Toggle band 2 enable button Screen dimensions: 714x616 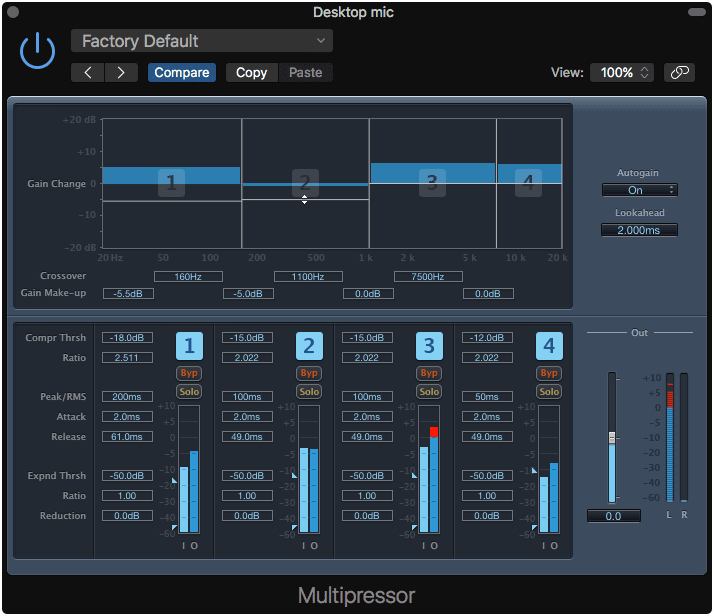309,346
